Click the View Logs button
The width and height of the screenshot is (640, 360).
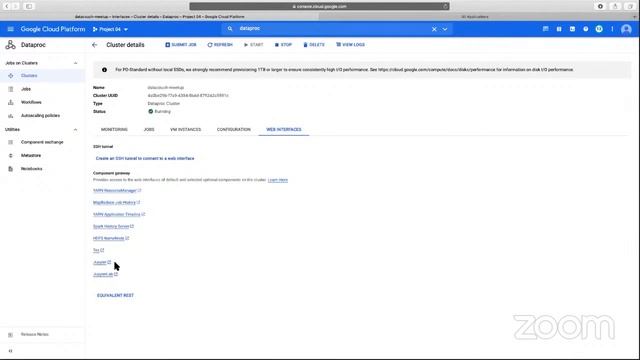[x=350, y=45]
